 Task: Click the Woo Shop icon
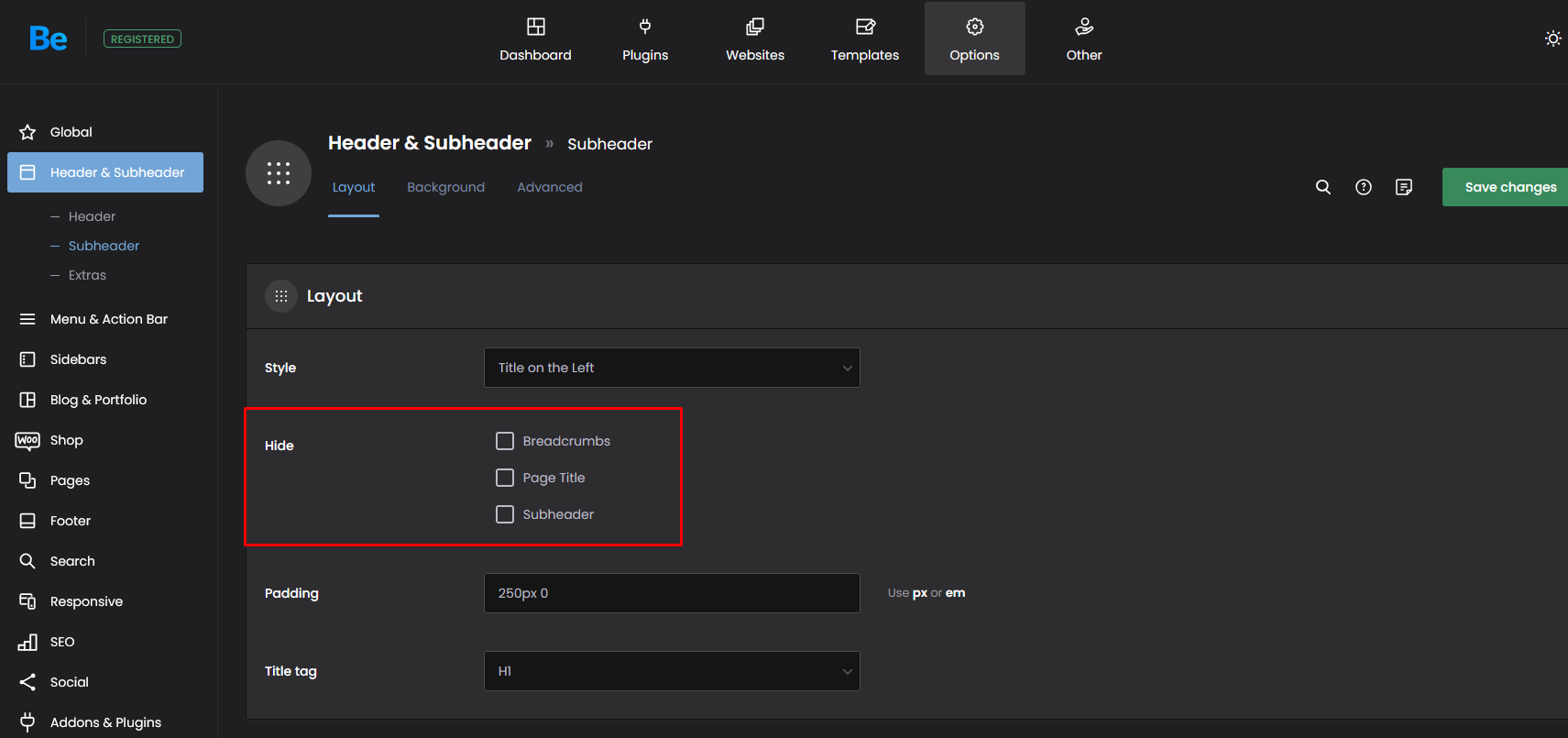pos(27,440)
